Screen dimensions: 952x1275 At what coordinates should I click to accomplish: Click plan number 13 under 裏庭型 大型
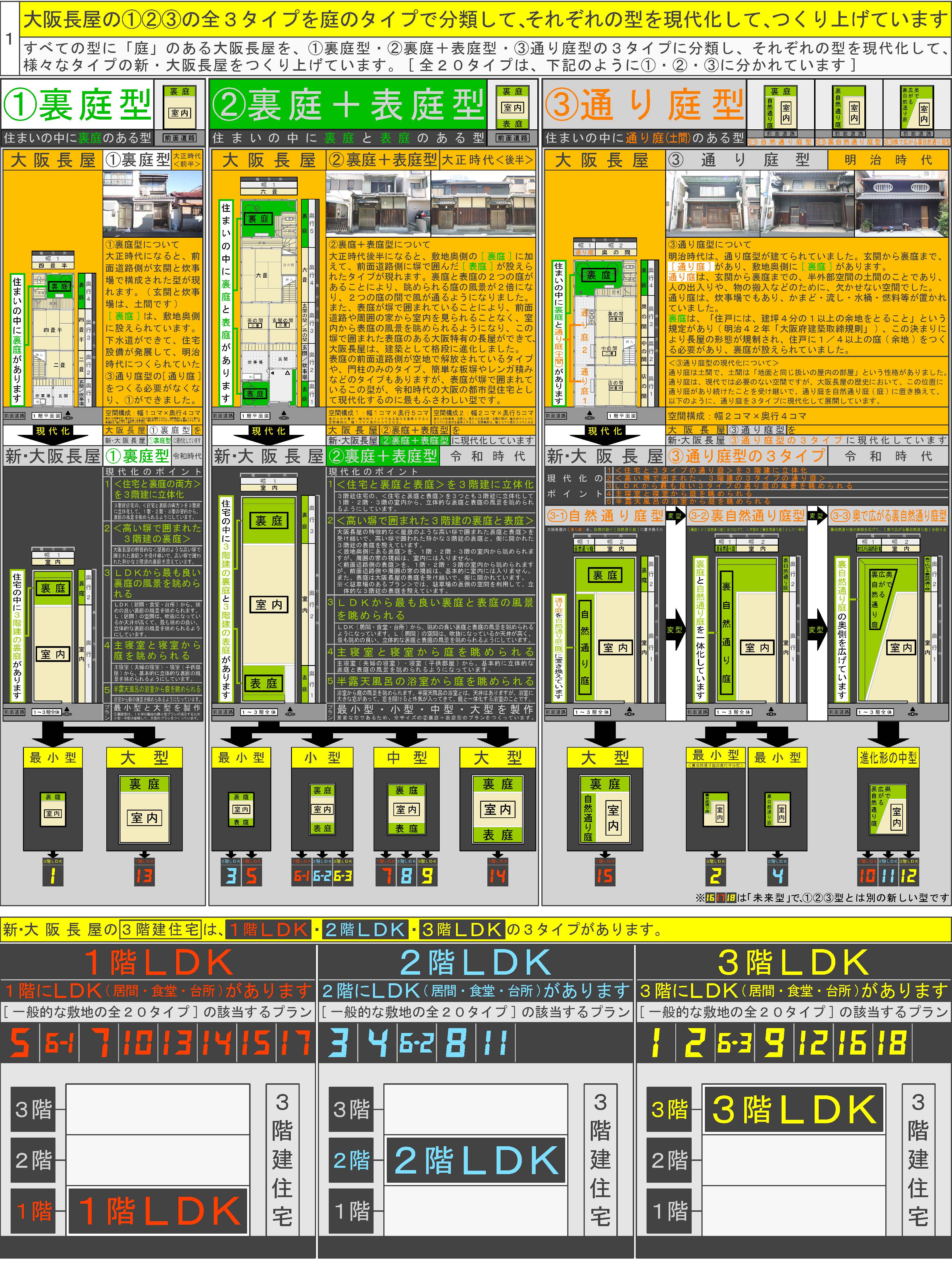144,876
